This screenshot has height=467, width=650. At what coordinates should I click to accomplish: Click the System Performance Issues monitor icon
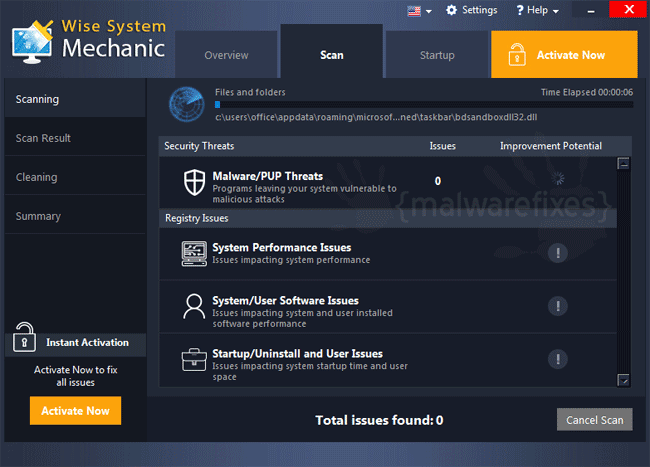tap(194, 254)
